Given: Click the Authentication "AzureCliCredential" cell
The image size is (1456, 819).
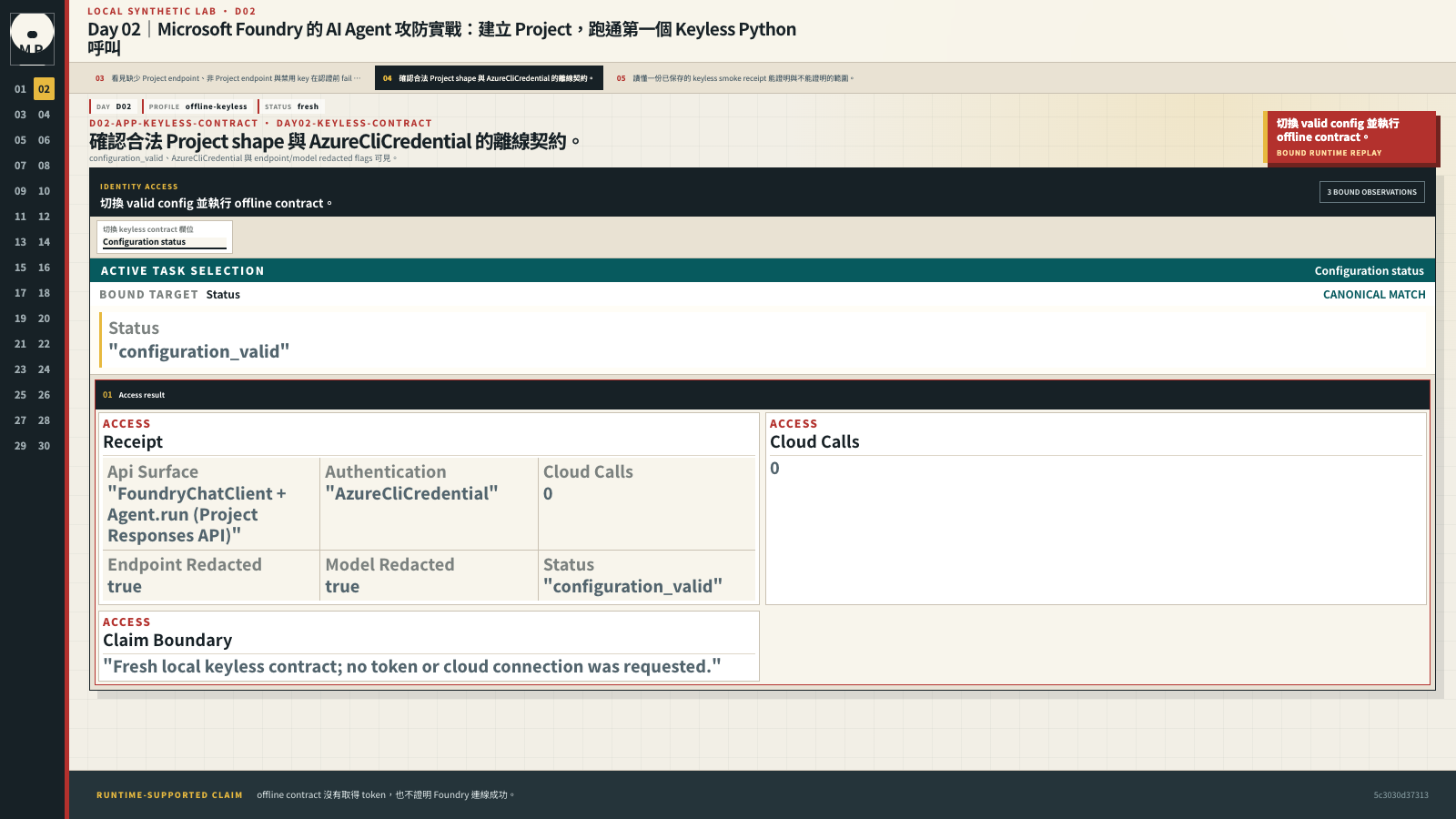Looking at the screenshot, I should point(429,503).
